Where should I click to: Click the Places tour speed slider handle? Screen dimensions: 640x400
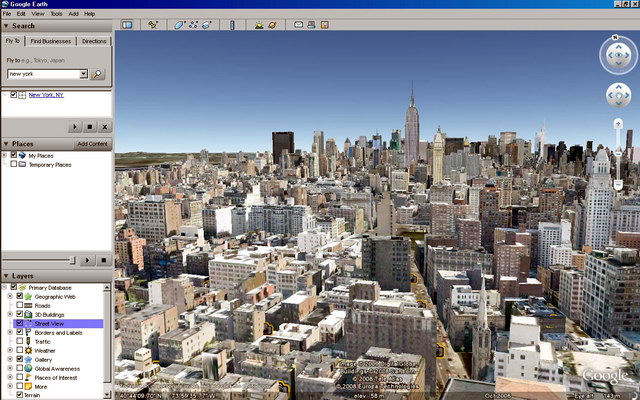pyautogui.click(x=72, y=260)
